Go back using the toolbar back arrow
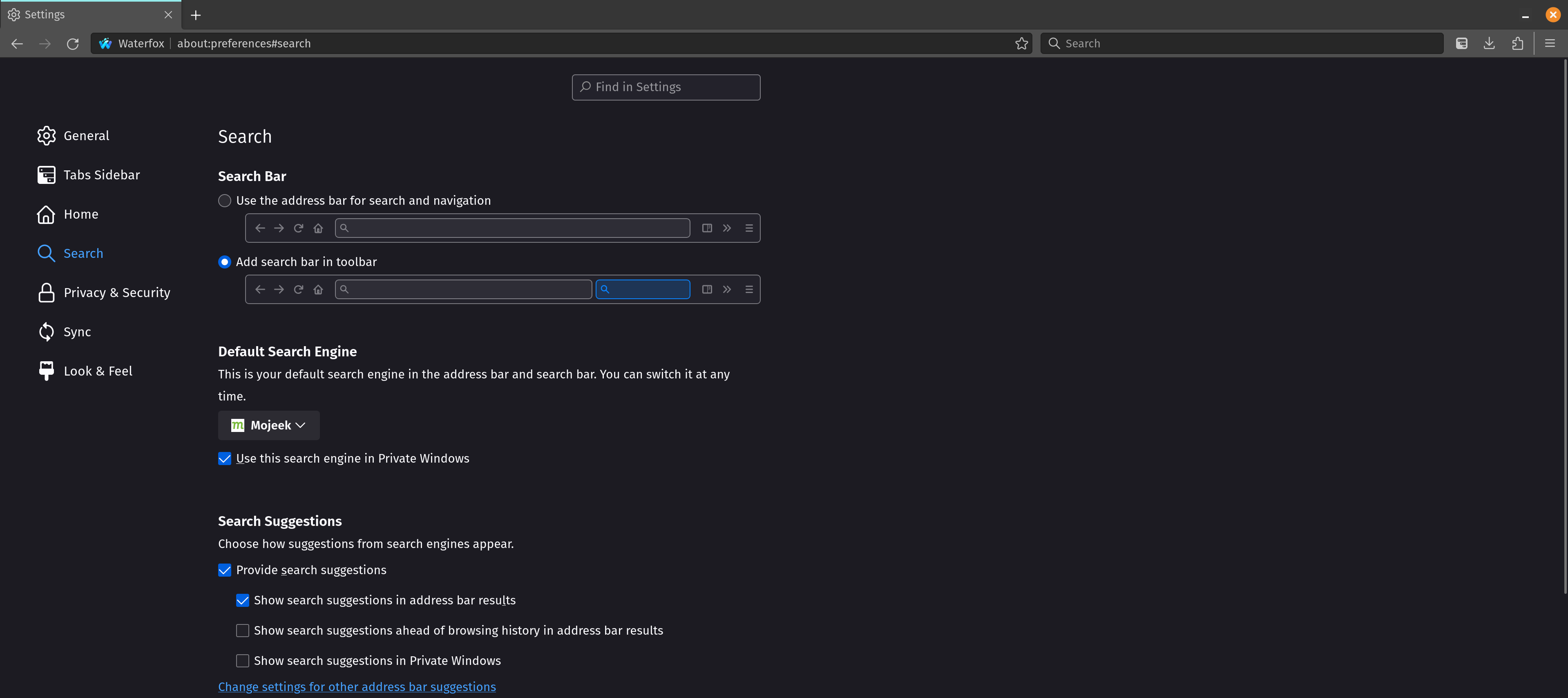Screen dimensions: 1568x698 [17, 43]
